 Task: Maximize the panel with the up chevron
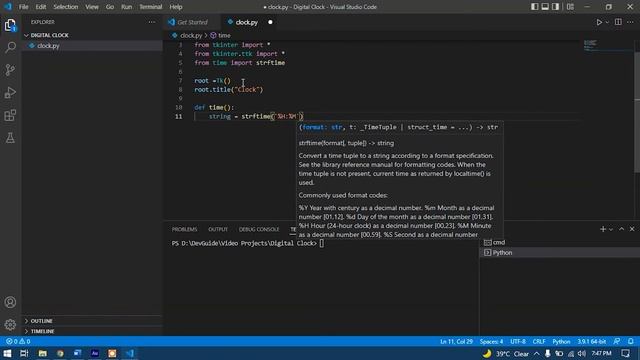pyautogui.click(x=621, y=229)
